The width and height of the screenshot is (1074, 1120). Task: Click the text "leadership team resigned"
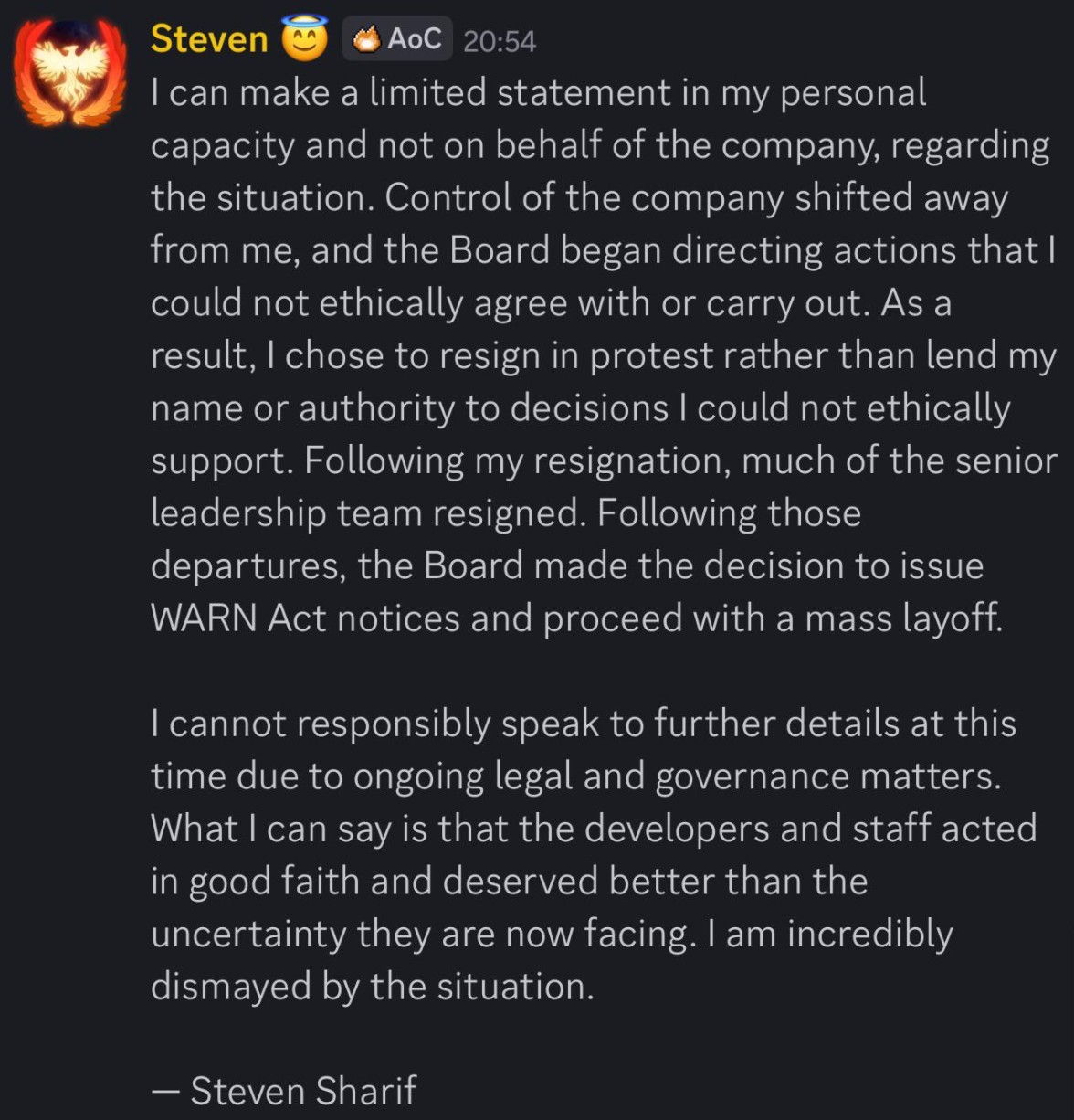click(x=367, y=513)
